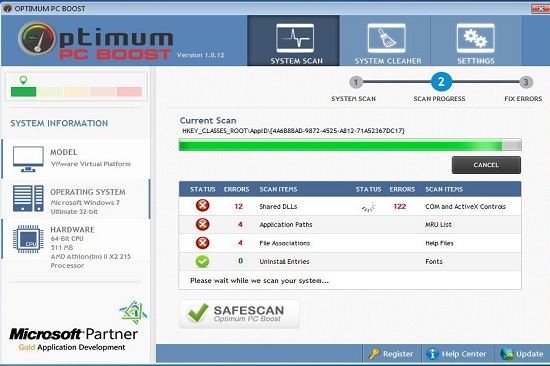This screenshot has height=366, width=550.
Task: Click the 0 errors count for Uninstall Entries
Action: pyautogui.click(x=240, y=261)
